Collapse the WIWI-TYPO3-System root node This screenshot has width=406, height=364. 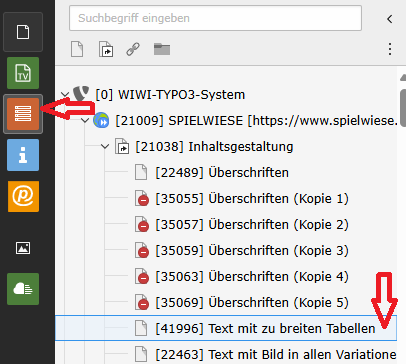65,95
